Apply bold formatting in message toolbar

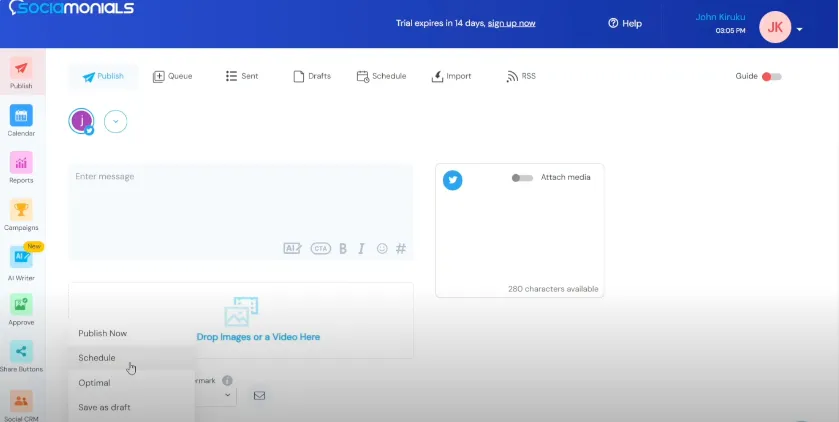(x=343, y=249)
